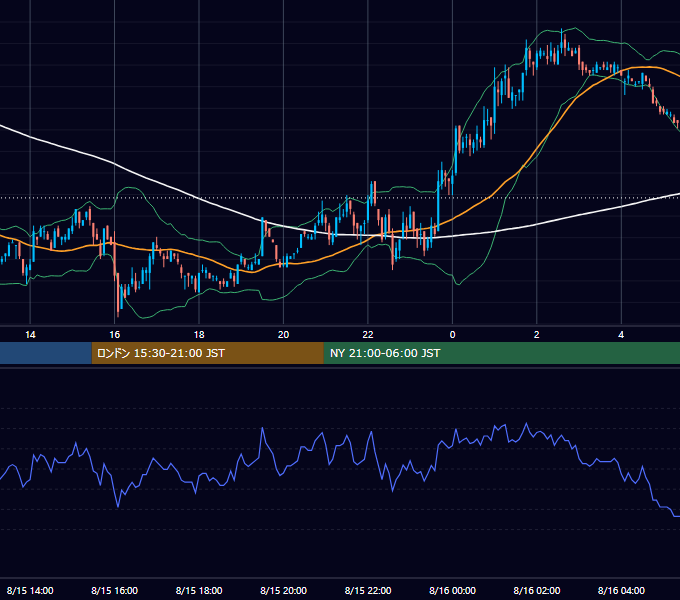Click the 16 hour axis label
This screenshot has height=600, width=680.
(x=114, y=335)
